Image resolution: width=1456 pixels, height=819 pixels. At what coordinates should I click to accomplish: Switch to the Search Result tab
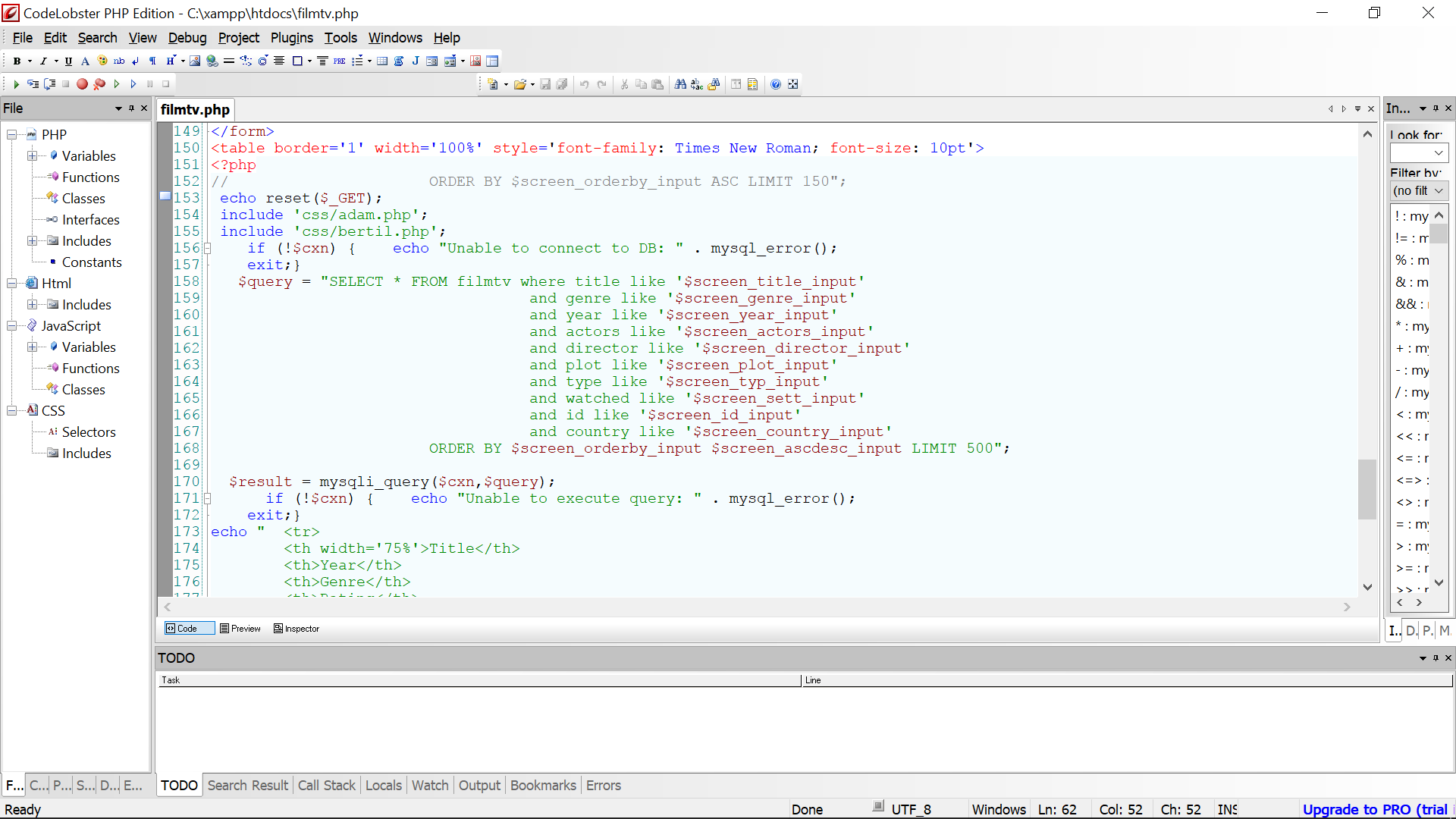tap(248, 786)
